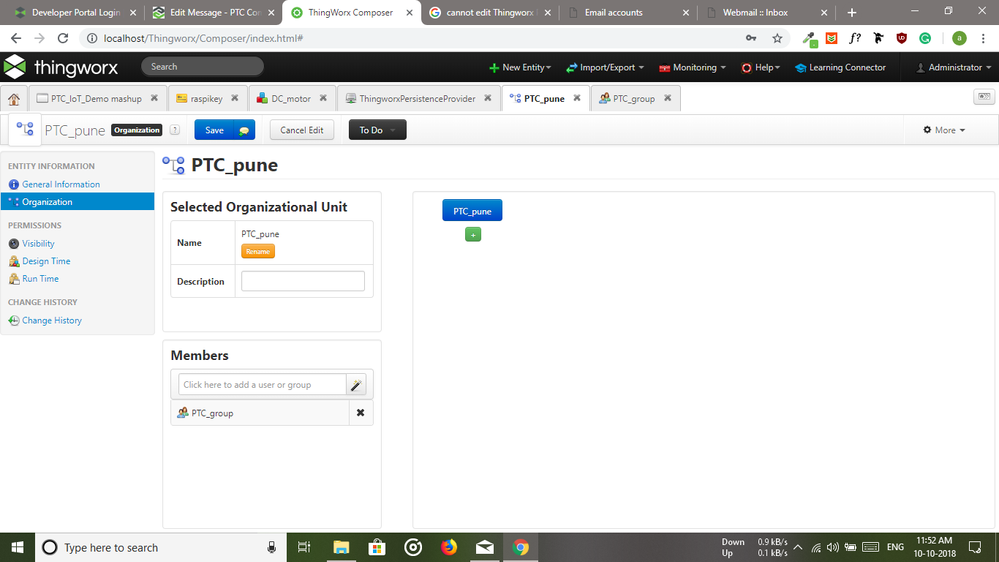Viewport: 999px width, 562px height.
Task: Open the Monitoring dropdown
Action: pos(693,68)
